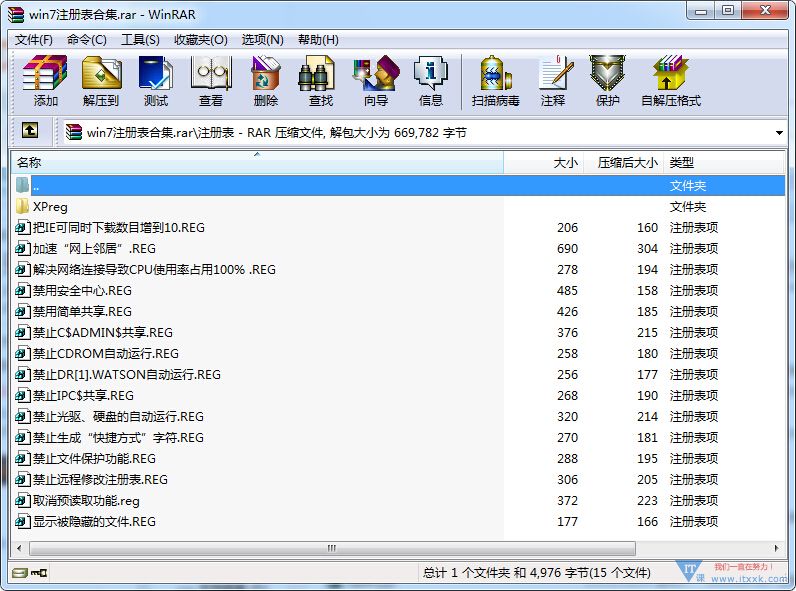
Task: Sort by 大小 column header
Action: pyautogui.click(x=544, y=162)
